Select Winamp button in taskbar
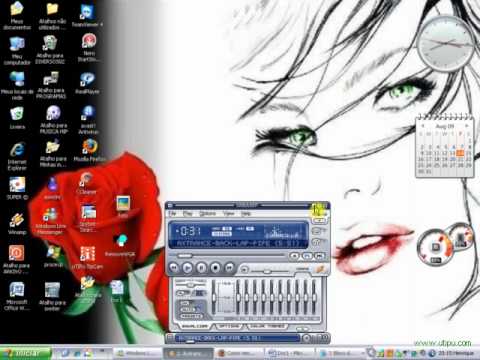The width and height of the screenshot is (480, 360). tap(188, 353)
